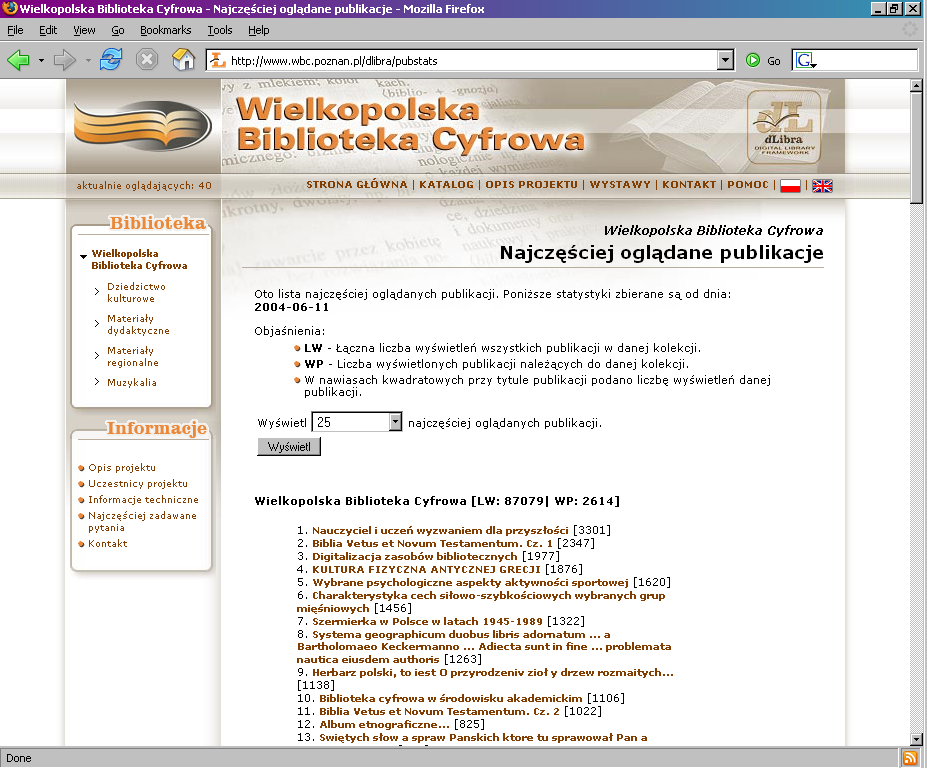Viewport: 927px width, 768px height.
Task: Open the Help menu
Action: (x=258, y=30)
